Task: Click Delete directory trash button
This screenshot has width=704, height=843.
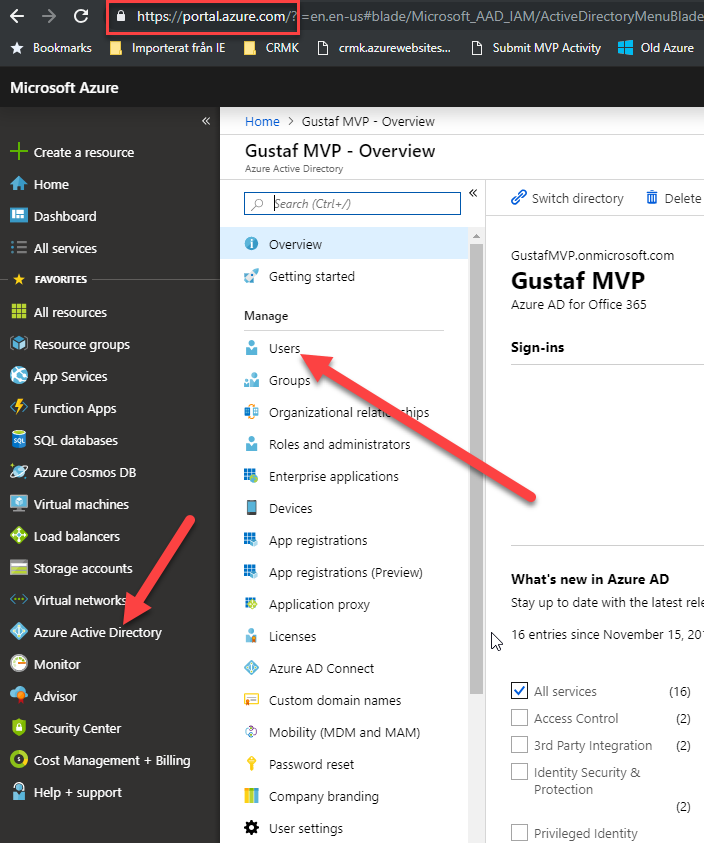Action: (x=674, y=198)
